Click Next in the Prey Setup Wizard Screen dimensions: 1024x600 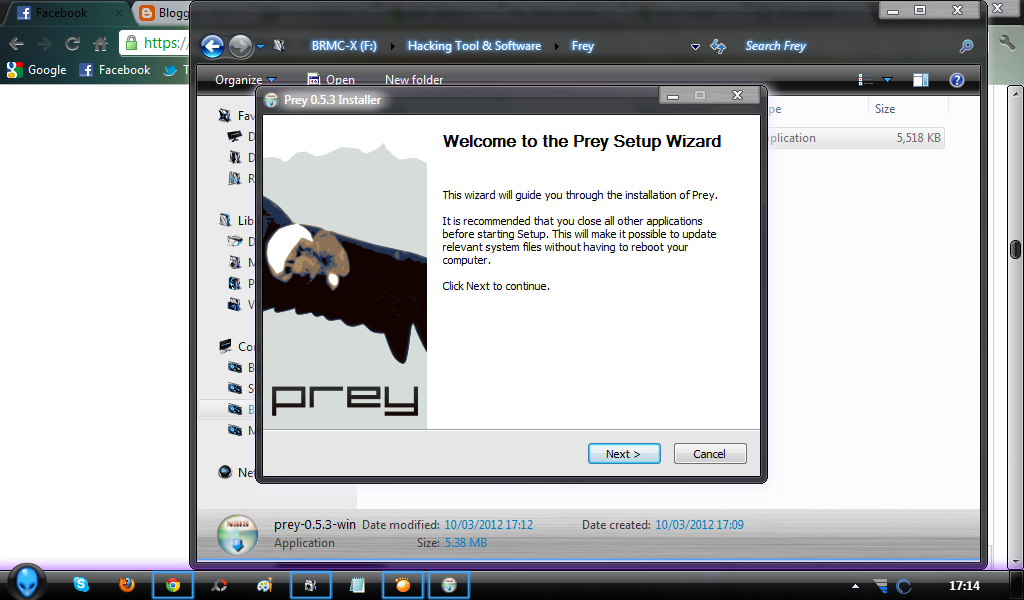(624, 454)
